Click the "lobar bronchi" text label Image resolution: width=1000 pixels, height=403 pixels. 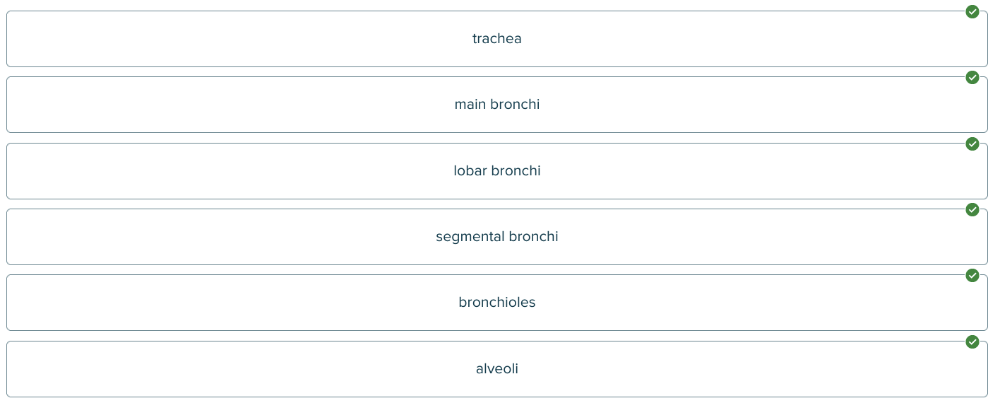tap(497, 171)
